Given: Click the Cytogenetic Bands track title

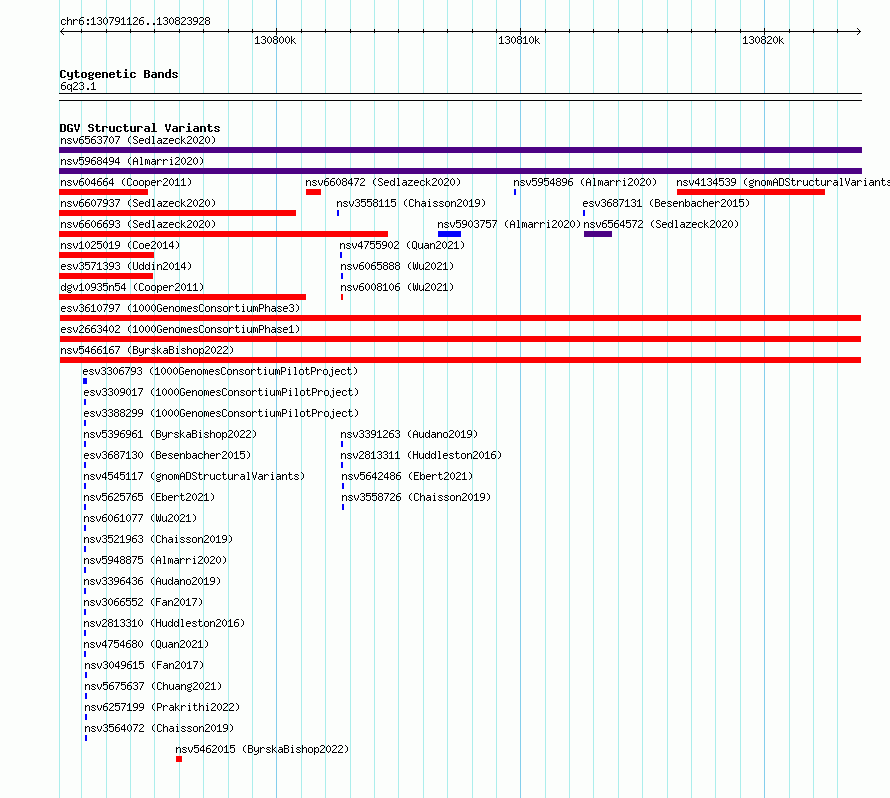Looking at the screenshot, I should coord(119,74).
